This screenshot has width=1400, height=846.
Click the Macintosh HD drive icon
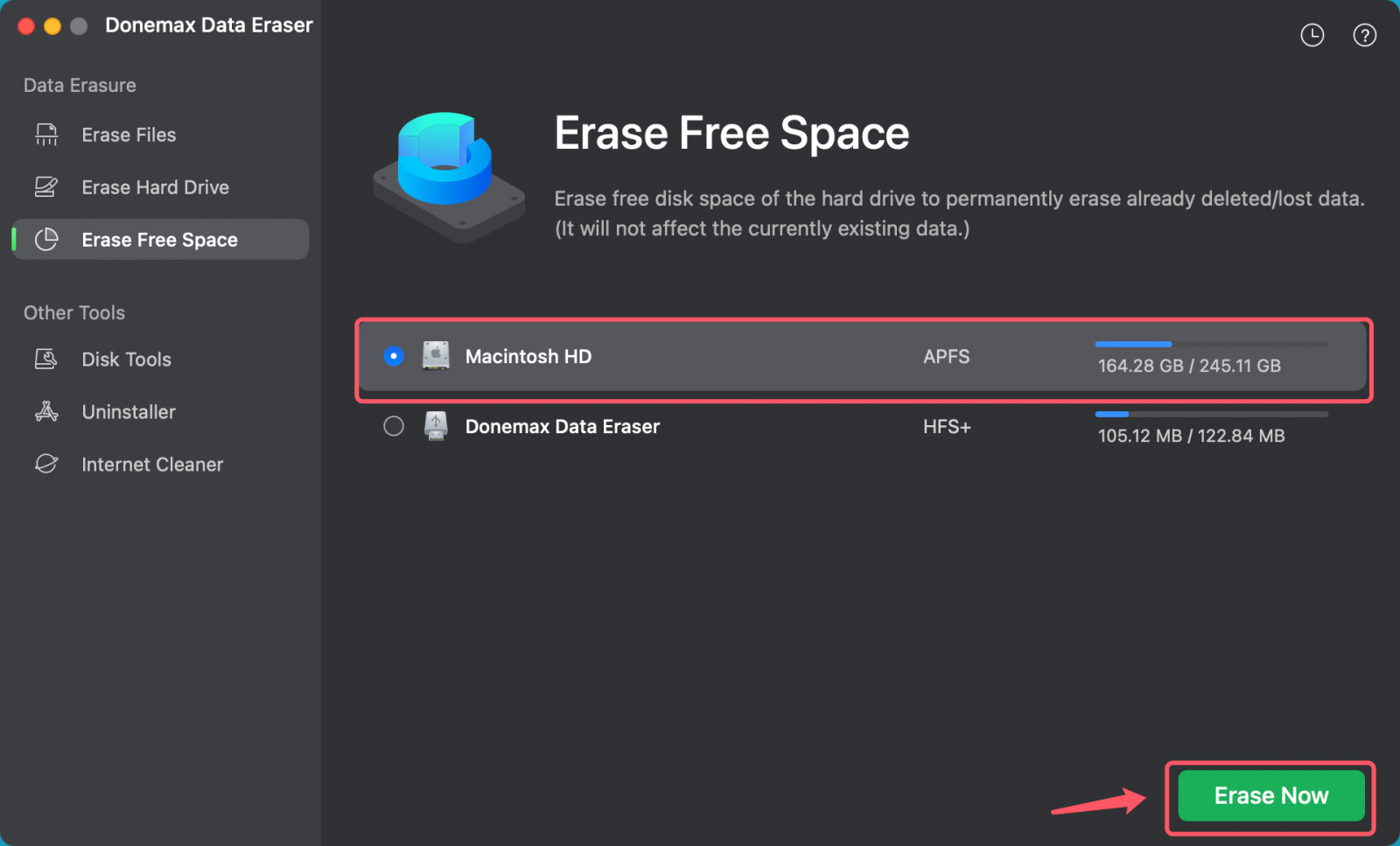point(435,356)
